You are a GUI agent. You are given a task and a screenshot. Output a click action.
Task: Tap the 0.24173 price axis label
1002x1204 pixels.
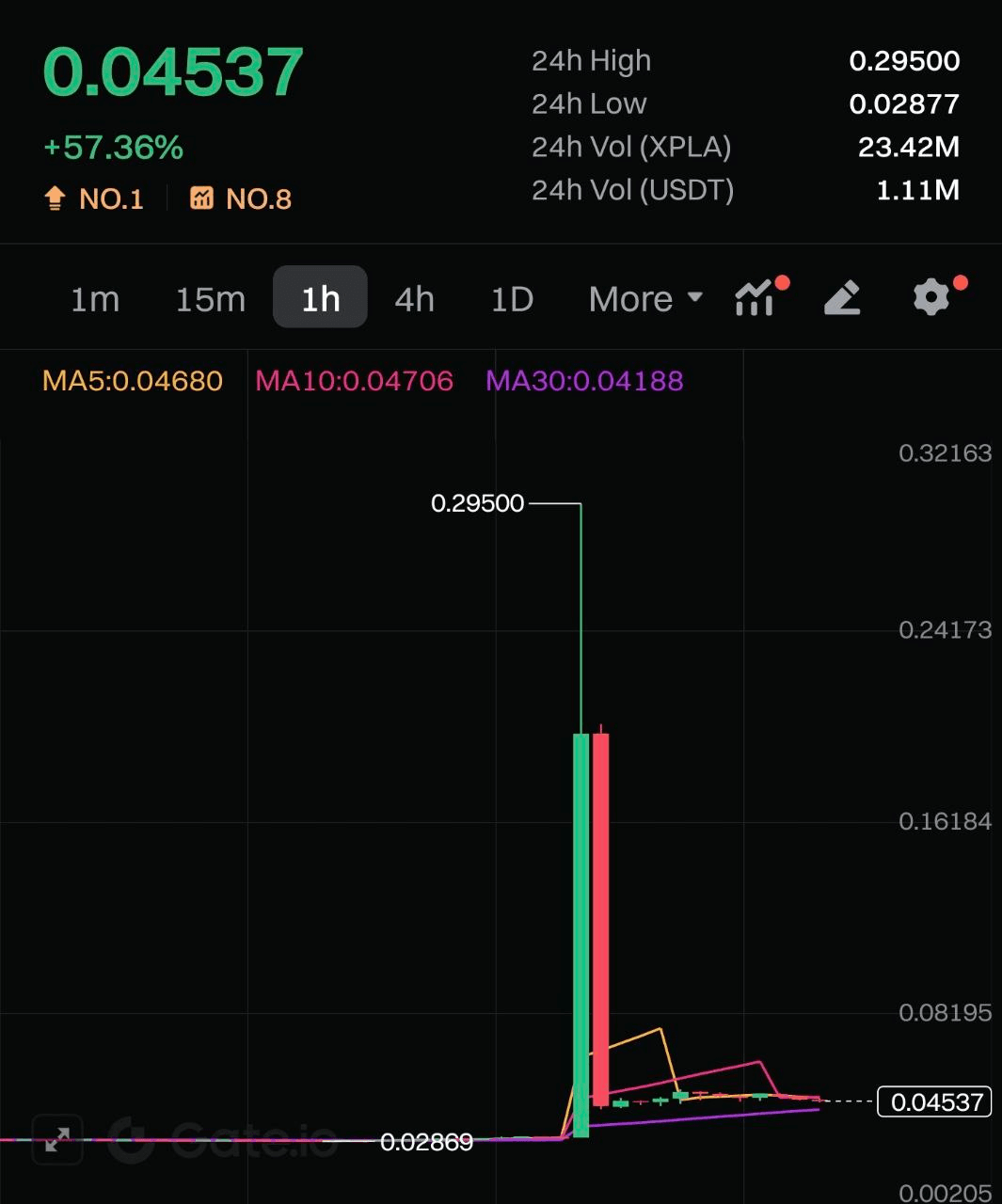(x=945, y=630)
